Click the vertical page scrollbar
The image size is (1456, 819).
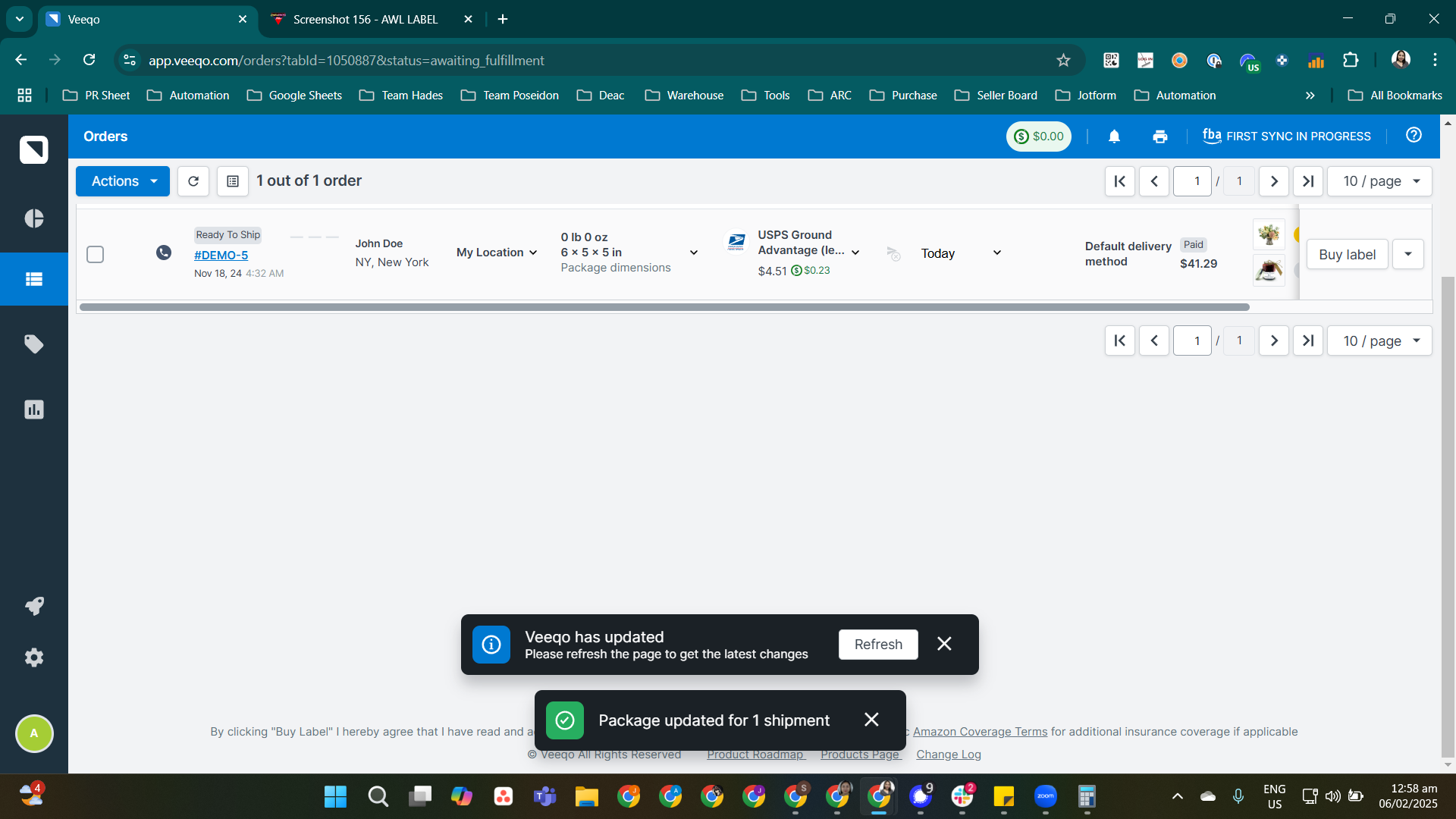[1448, 516]
